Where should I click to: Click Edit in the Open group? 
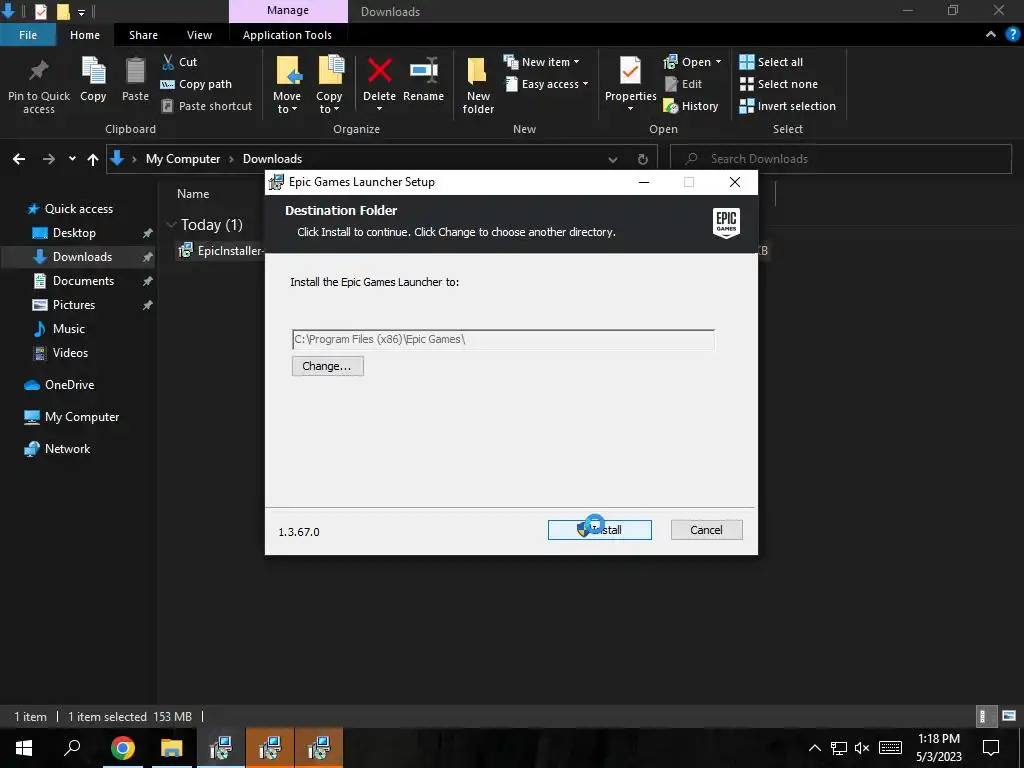tap(683, 84)
